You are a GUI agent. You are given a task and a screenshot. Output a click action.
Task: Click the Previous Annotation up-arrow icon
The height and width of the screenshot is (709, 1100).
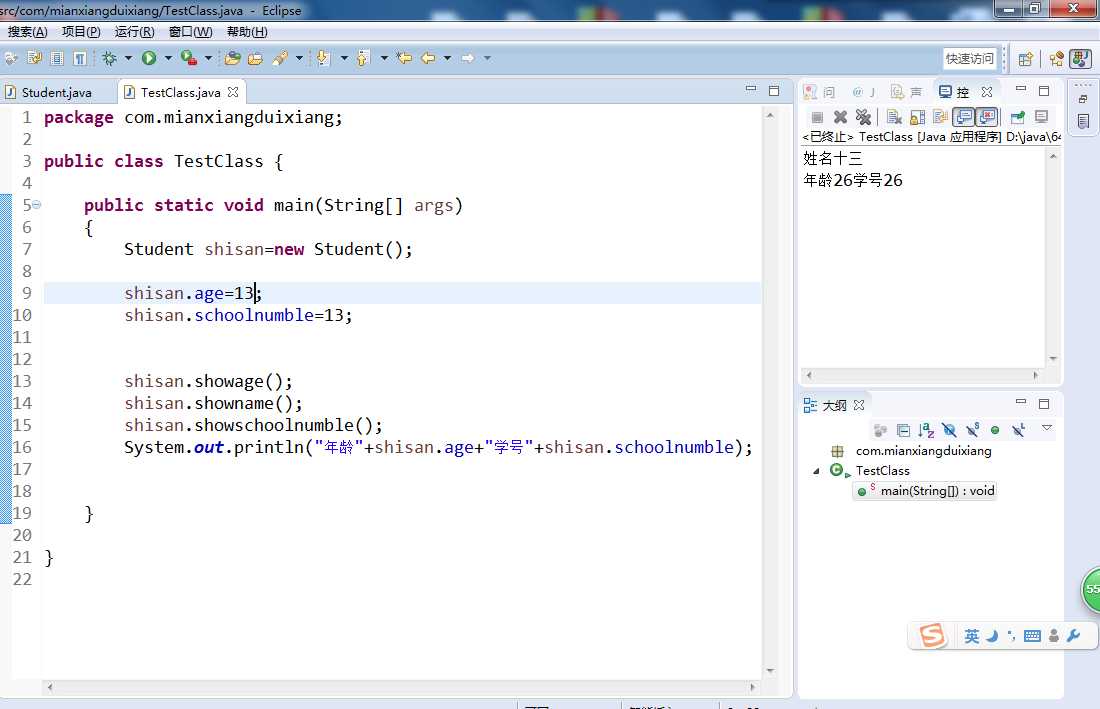(x=363, y=58)
